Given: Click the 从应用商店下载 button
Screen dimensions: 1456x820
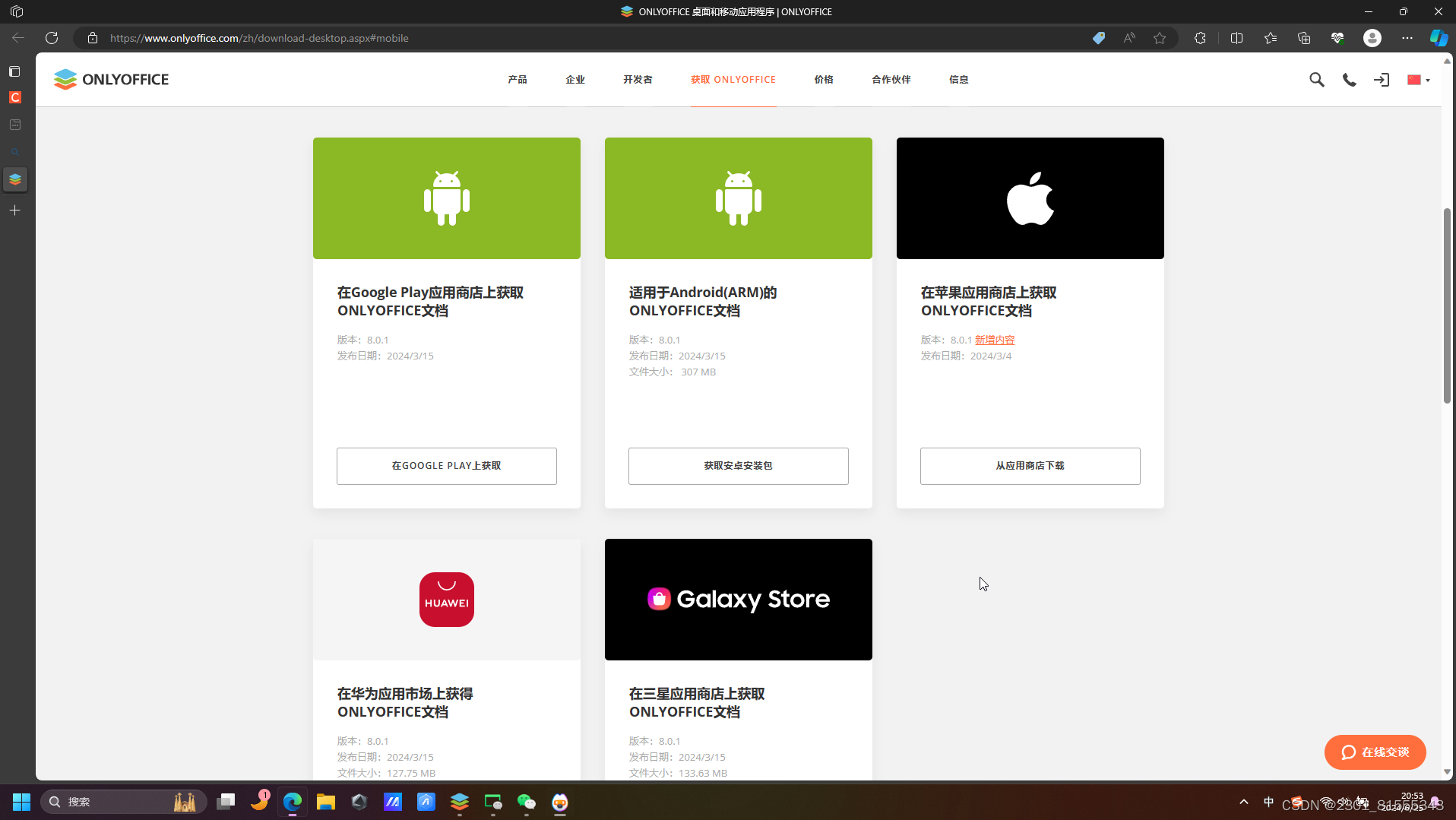Looking at the screenshot, I should pyautogui.click(x=1030, y=466).
